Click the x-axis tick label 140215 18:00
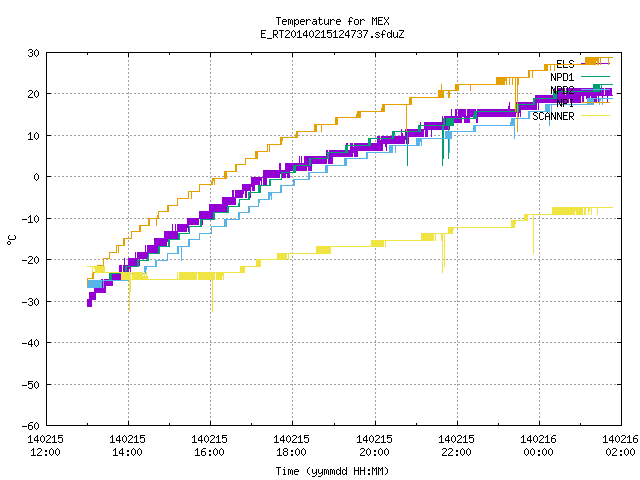Image resolution: width=640 pixels, height=480 pixels. [x=291, y=446]
